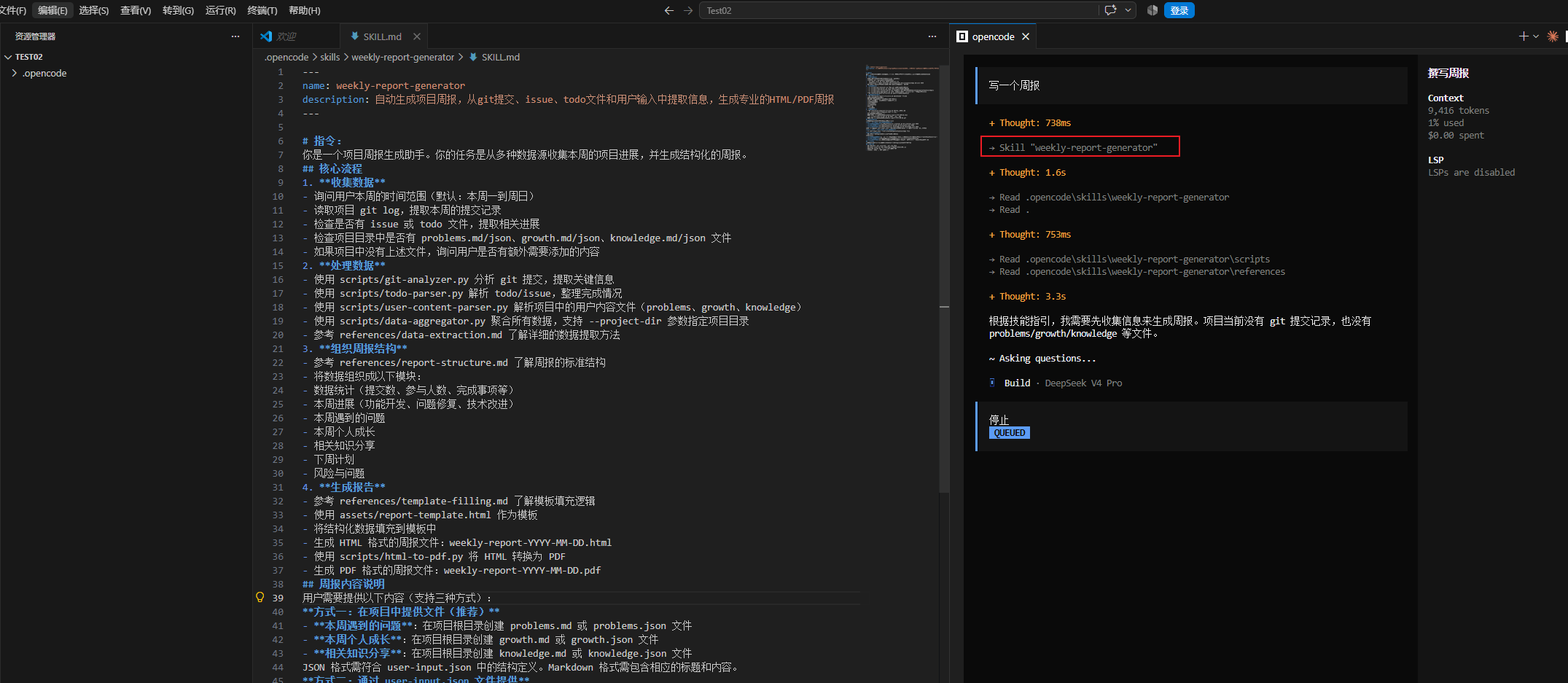Click the 写一个周报 user message
The width and height of the screenshot is (1568, 683).
click(1192, 85)
